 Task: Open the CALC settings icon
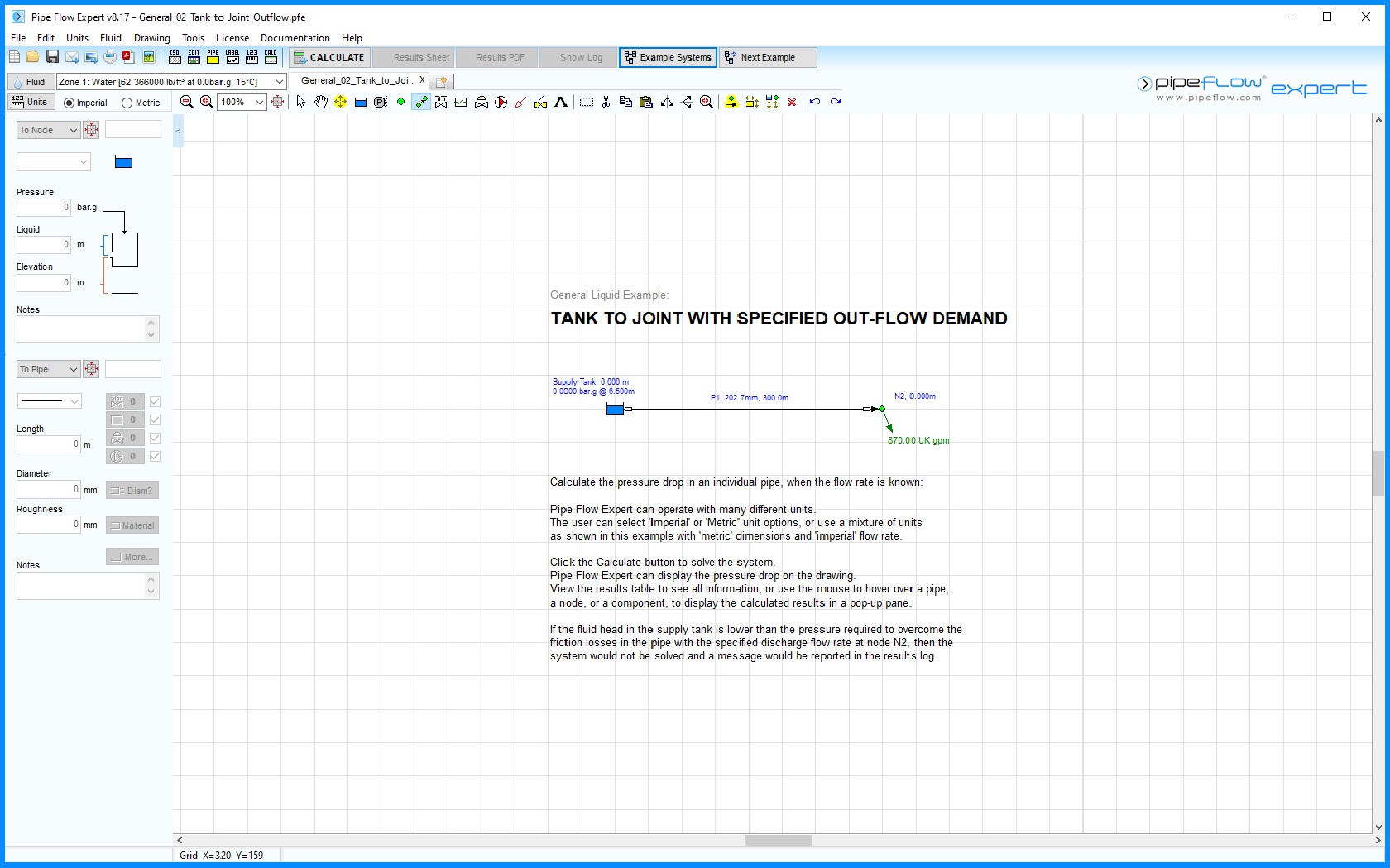(271, 57)
